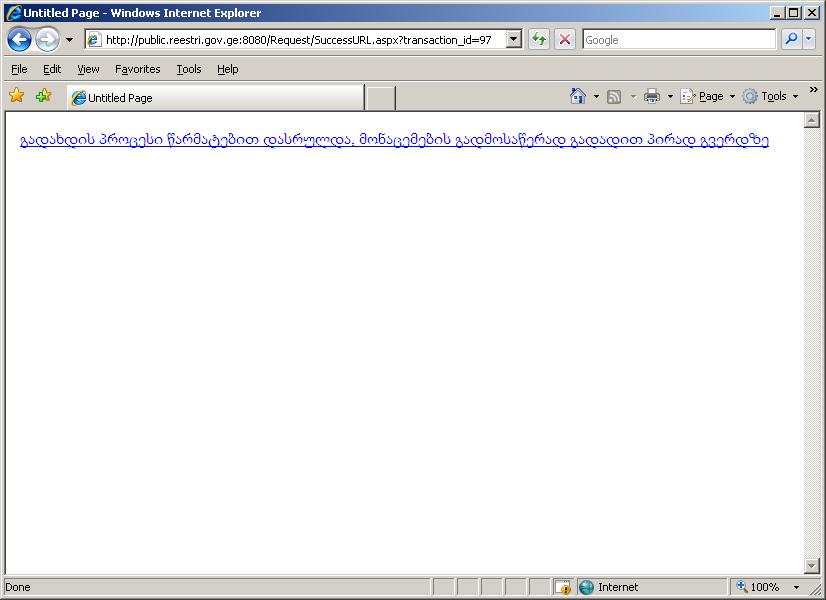826x600 pixels.
Task: Open the File menu
Action: 19,69
